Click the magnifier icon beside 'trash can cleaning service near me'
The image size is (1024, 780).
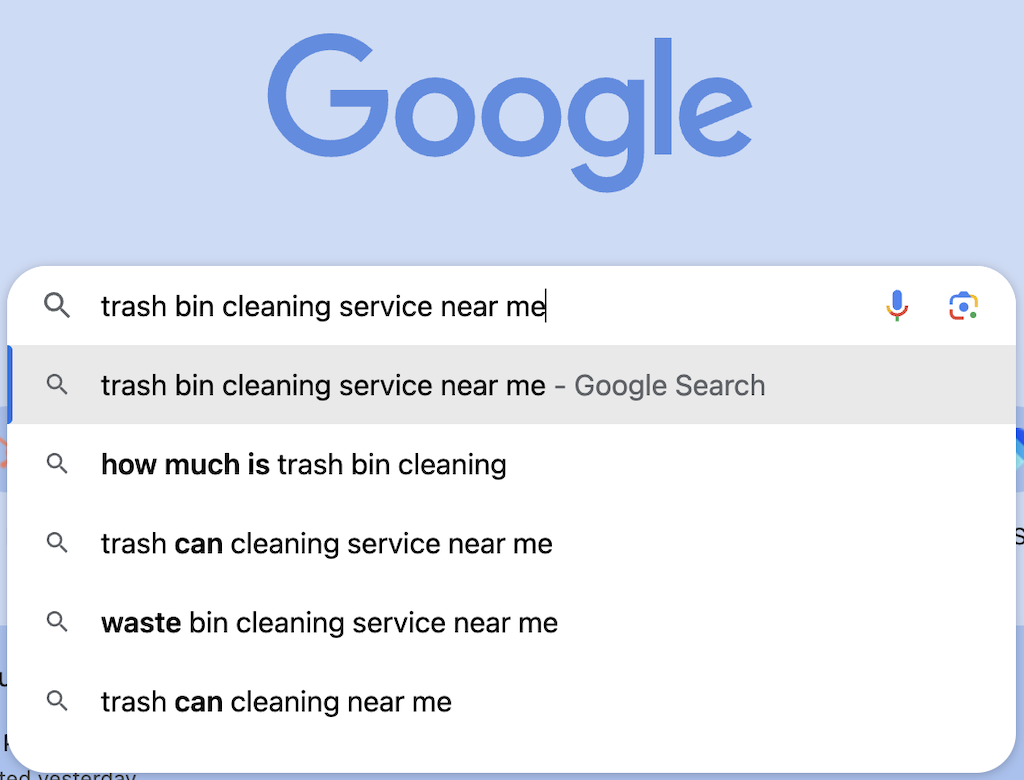click(x=57, y=543)
